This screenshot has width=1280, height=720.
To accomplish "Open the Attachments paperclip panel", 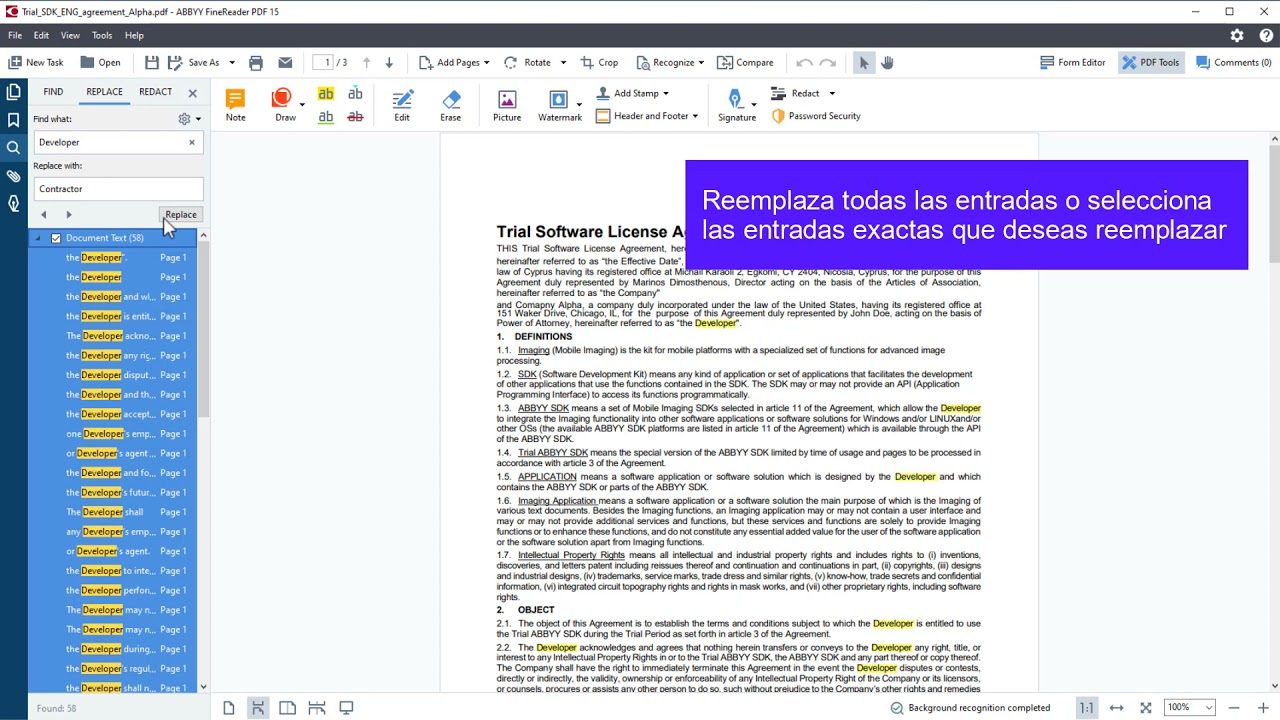I will tap(14, 176).
